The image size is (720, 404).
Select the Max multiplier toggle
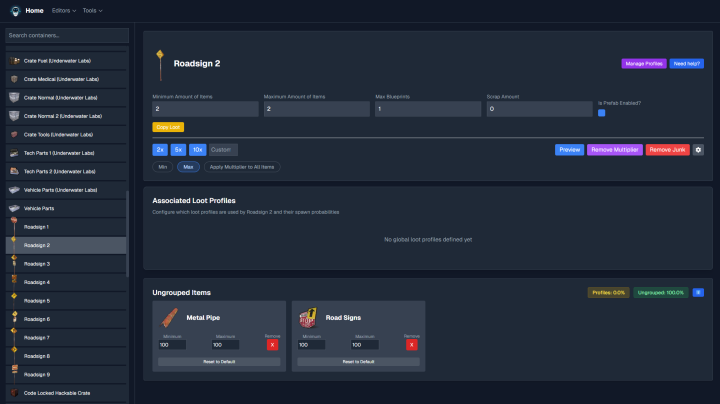point(188,167)
